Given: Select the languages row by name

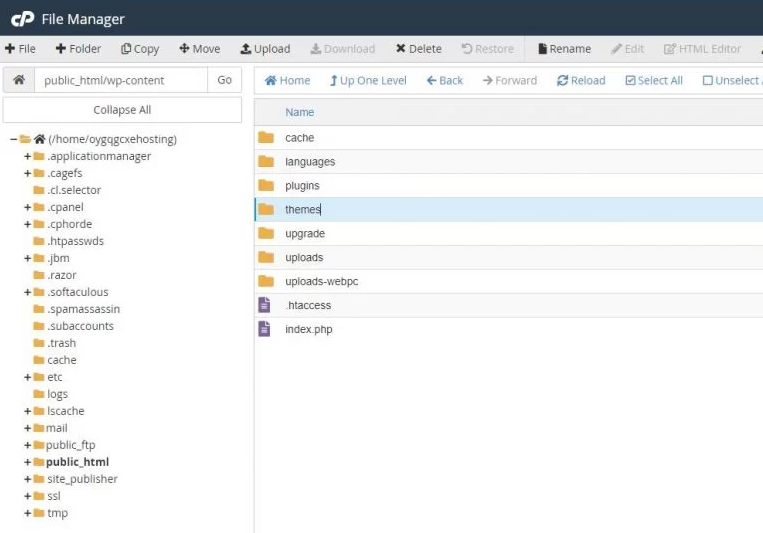Looking at the screenshot, I should click(x=310, y=162).
